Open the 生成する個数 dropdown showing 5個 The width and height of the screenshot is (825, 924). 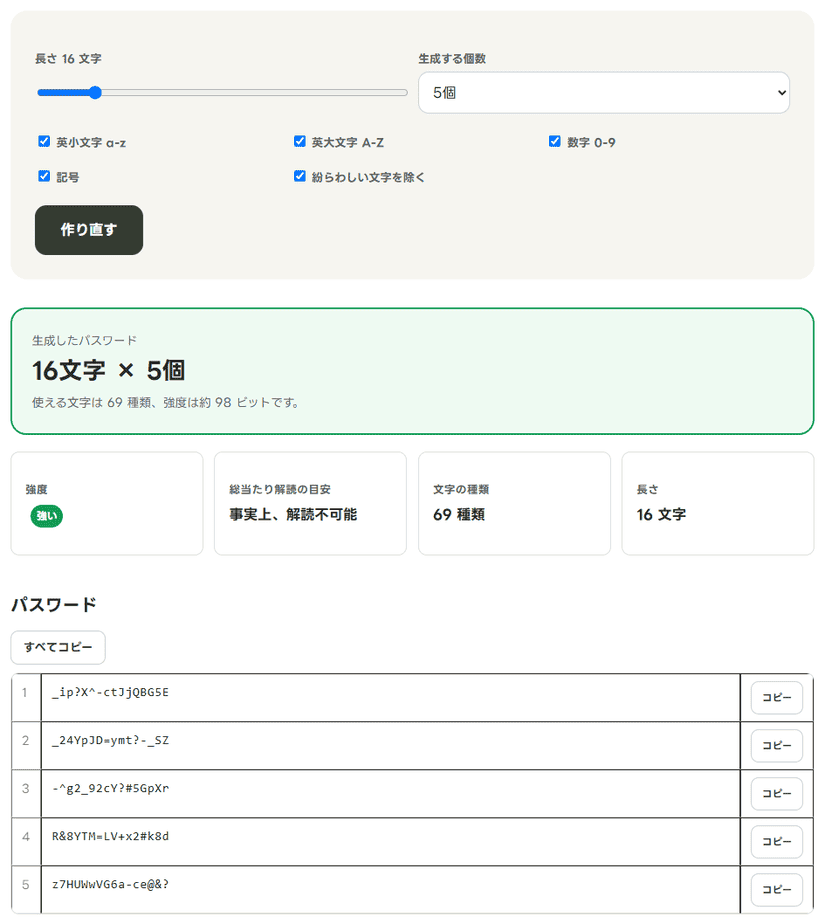point(603,93)
